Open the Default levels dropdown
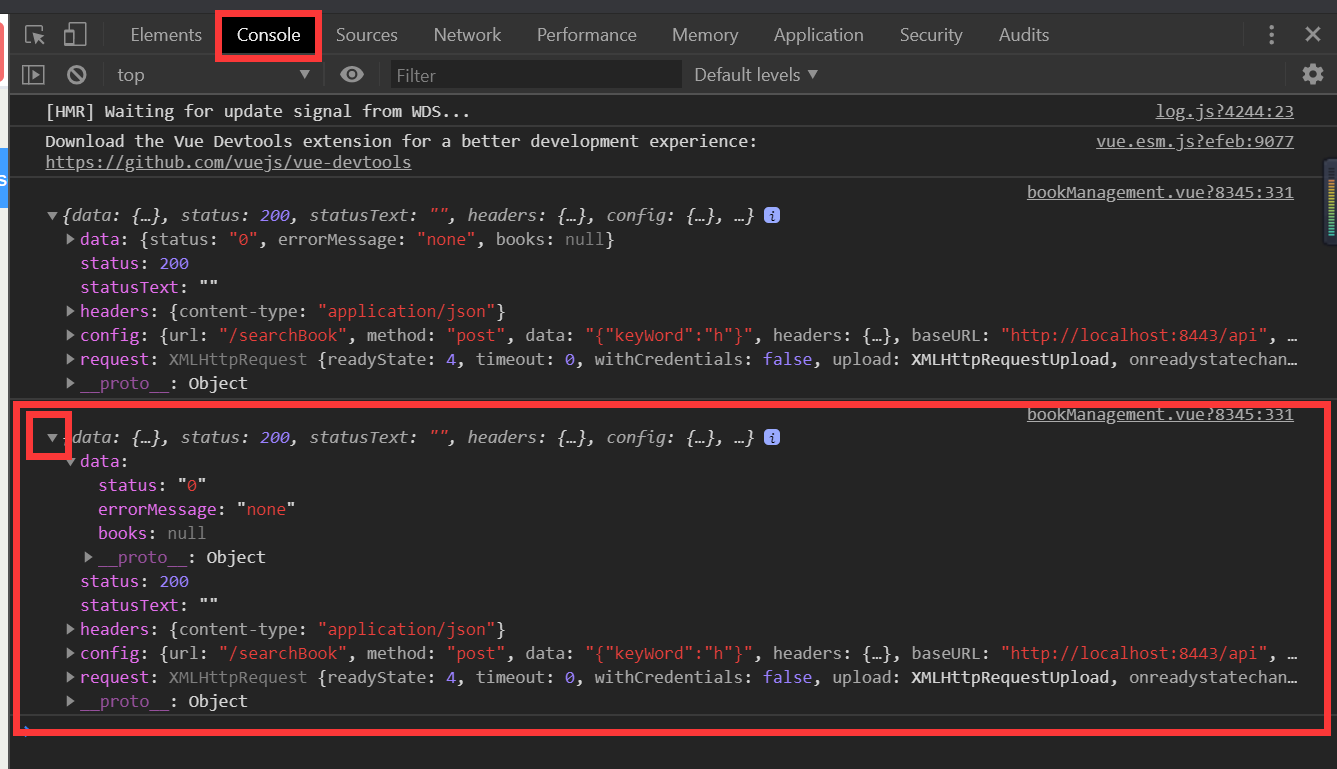 [755, 74]
